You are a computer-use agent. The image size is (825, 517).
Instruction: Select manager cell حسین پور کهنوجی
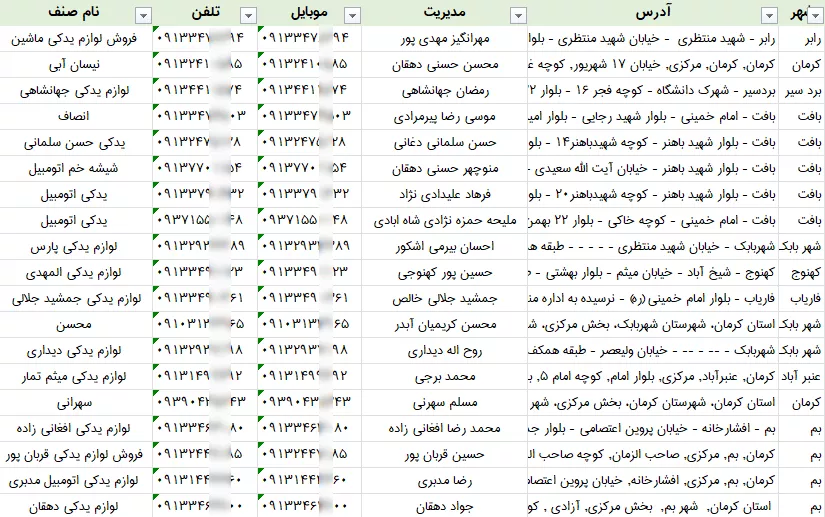tap(445, 273)
